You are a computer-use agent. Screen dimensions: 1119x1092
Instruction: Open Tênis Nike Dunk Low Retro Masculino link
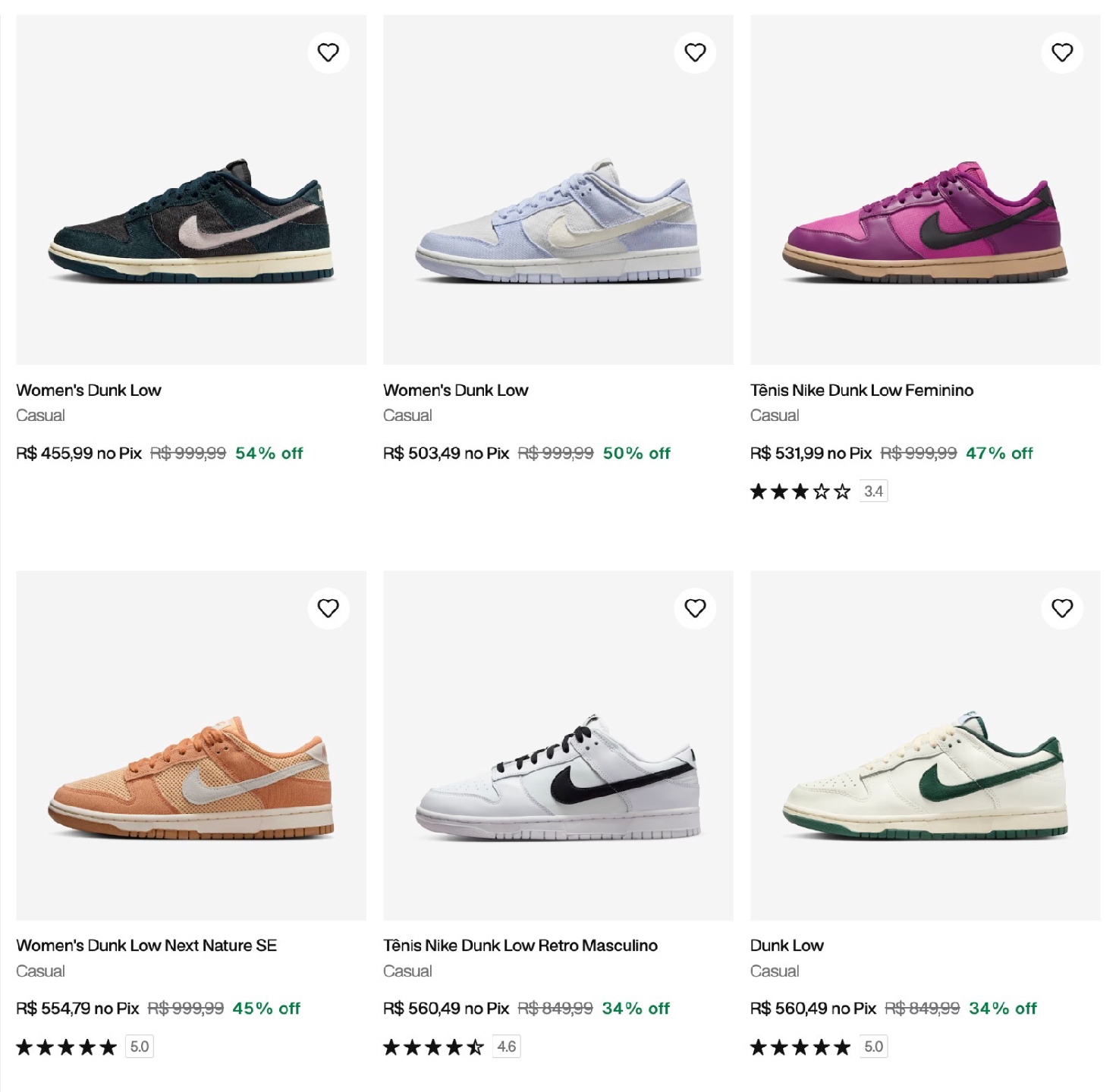[x=520, y=946]
